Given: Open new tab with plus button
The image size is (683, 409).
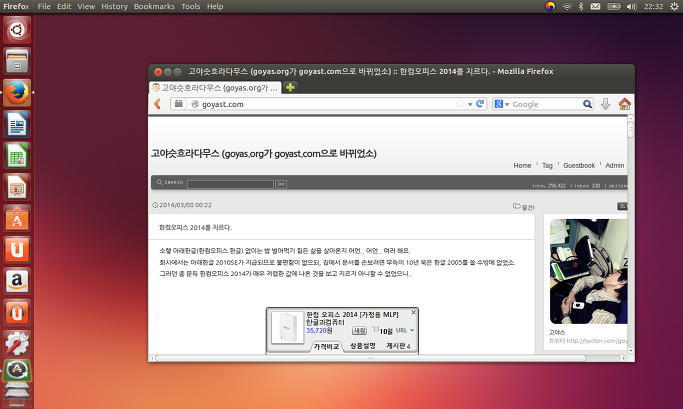Looking at the screenshot, I should 290,87.
